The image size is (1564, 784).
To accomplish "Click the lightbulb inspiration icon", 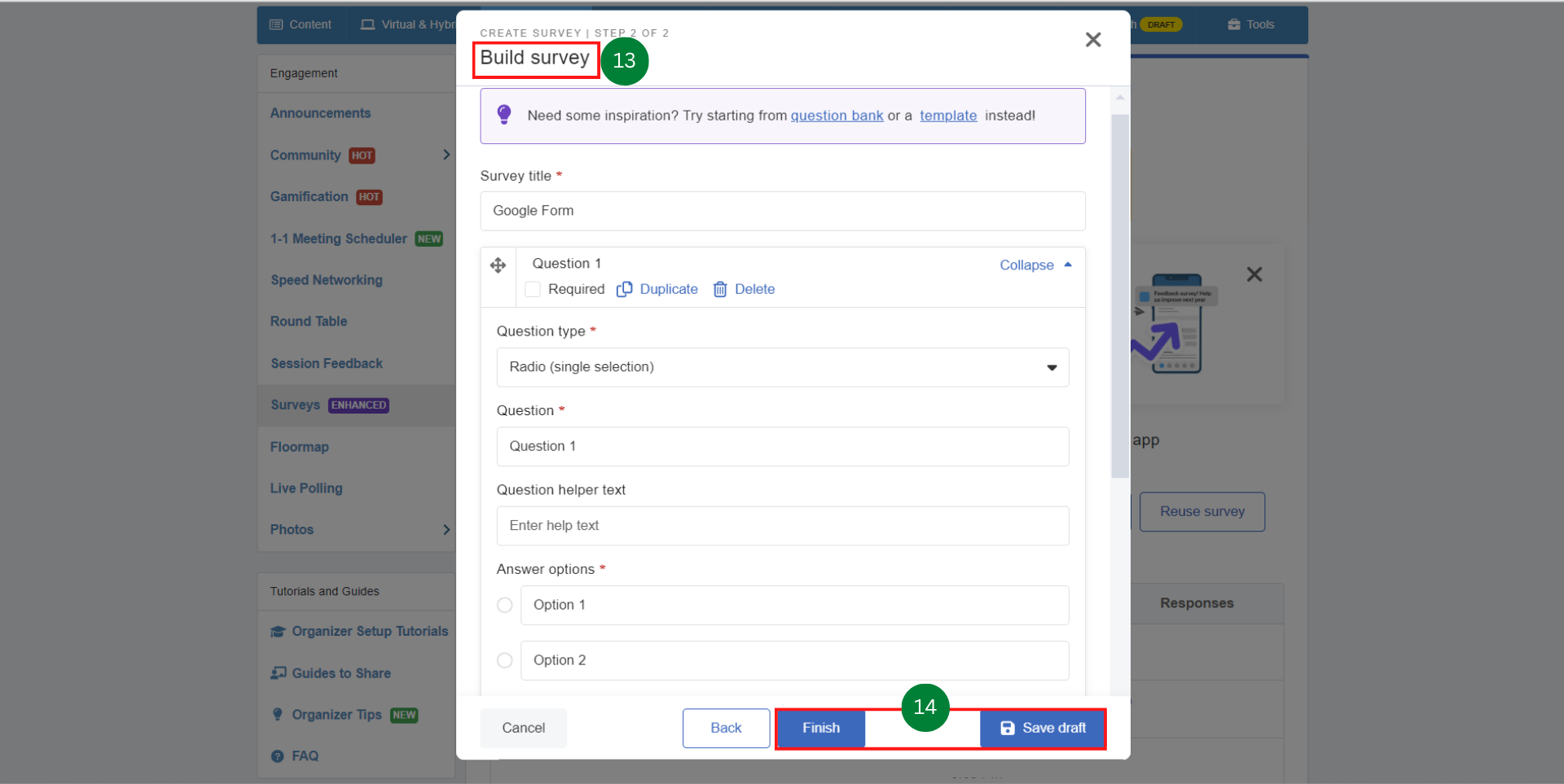I will [x=504, y=115].
